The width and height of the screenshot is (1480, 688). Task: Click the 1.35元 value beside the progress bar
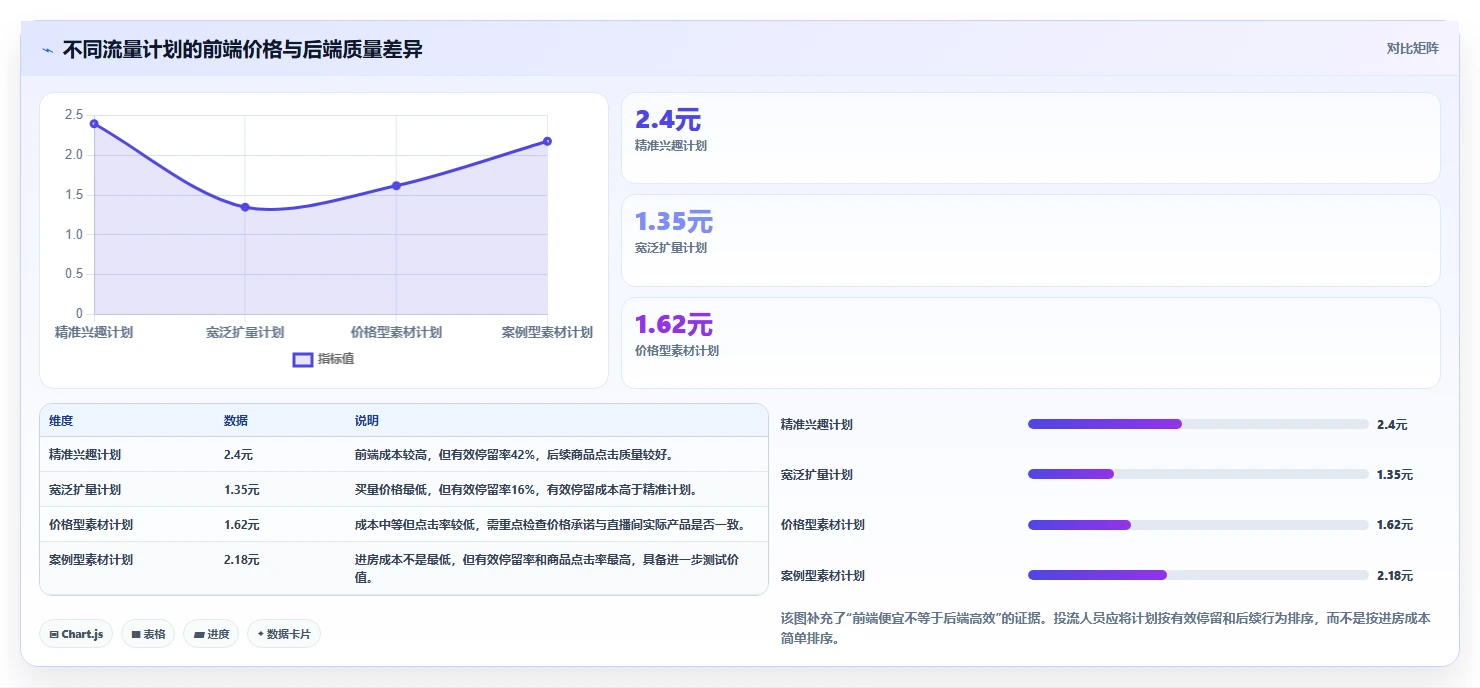point(1395,475)
